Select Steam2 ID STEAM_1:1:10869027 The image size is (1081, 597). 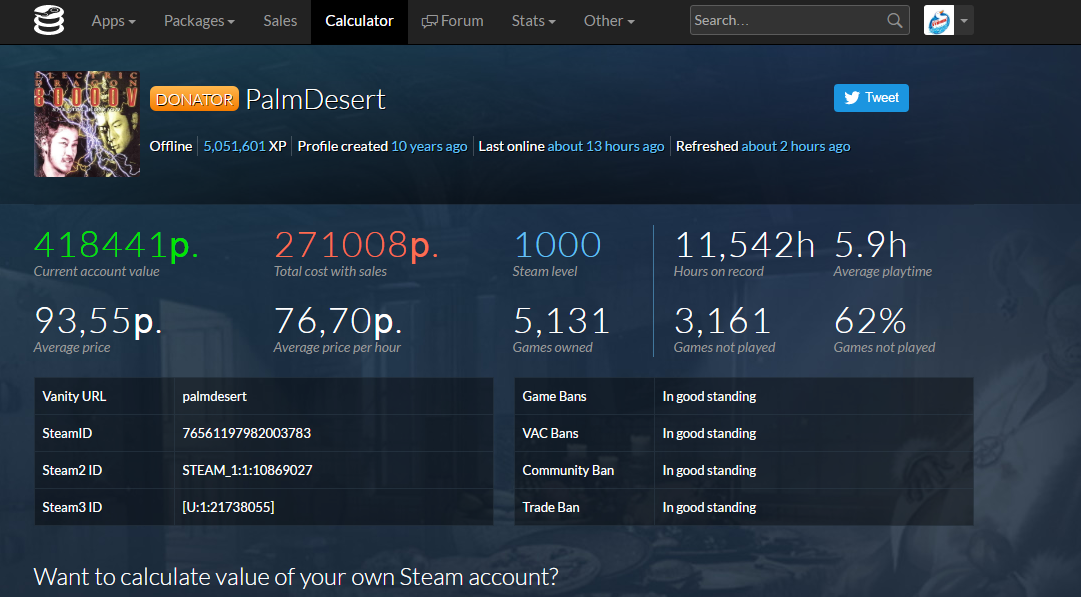coord(247,470)
